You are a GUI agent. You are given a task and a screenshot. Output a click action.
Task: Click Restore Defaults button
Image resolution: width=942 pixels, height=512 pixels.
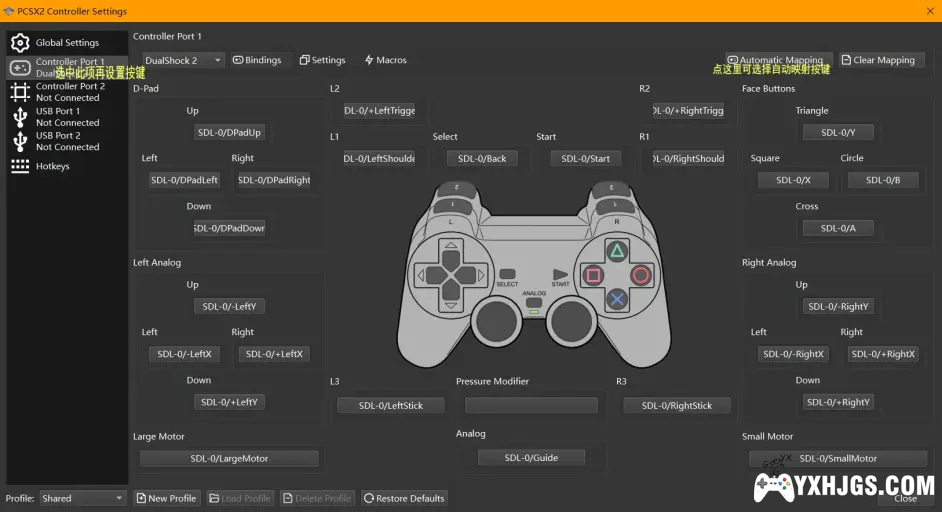[x=404, y=498]
